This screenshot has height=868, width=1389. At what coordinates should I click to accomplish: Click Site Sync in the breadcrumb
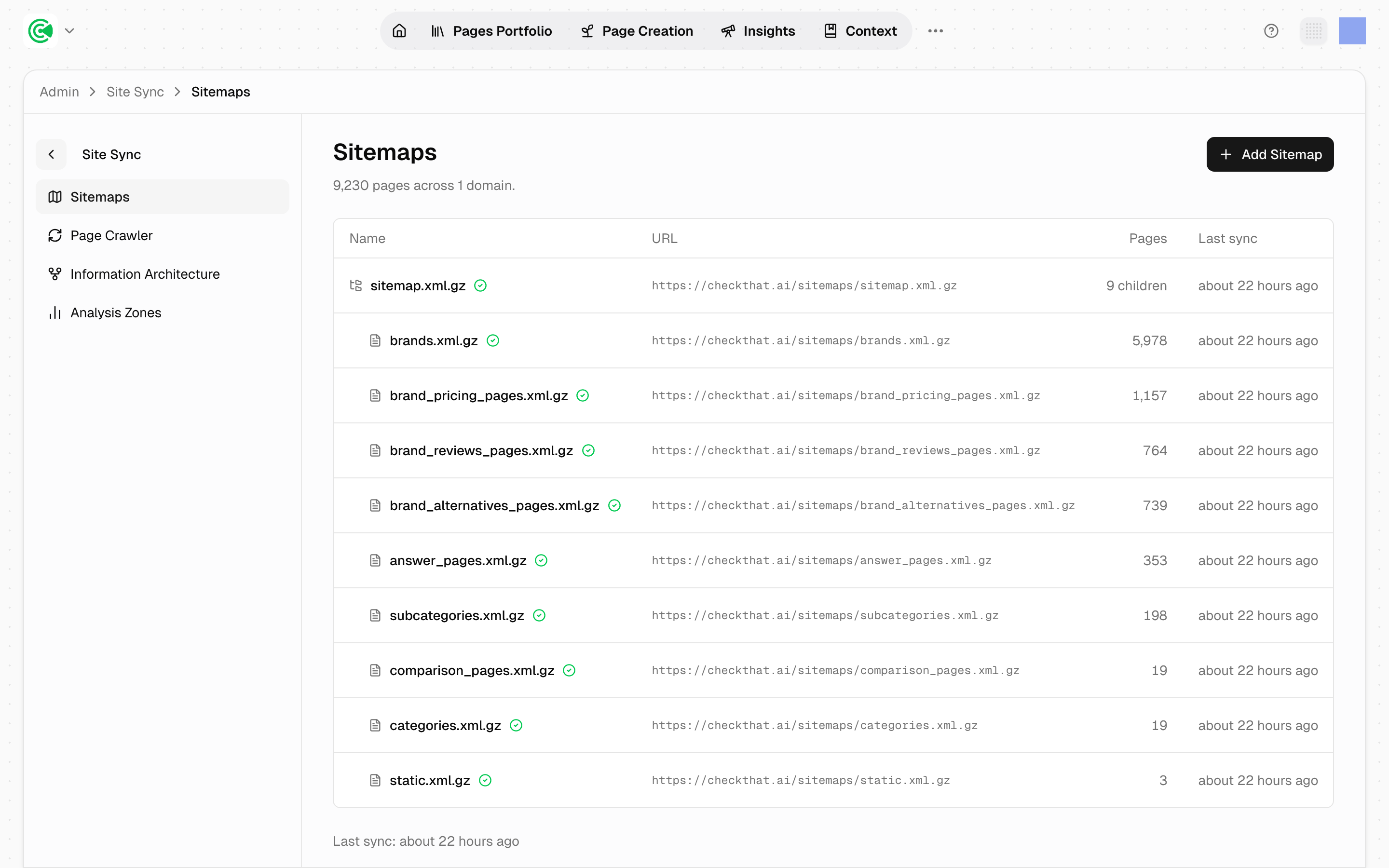135,92
